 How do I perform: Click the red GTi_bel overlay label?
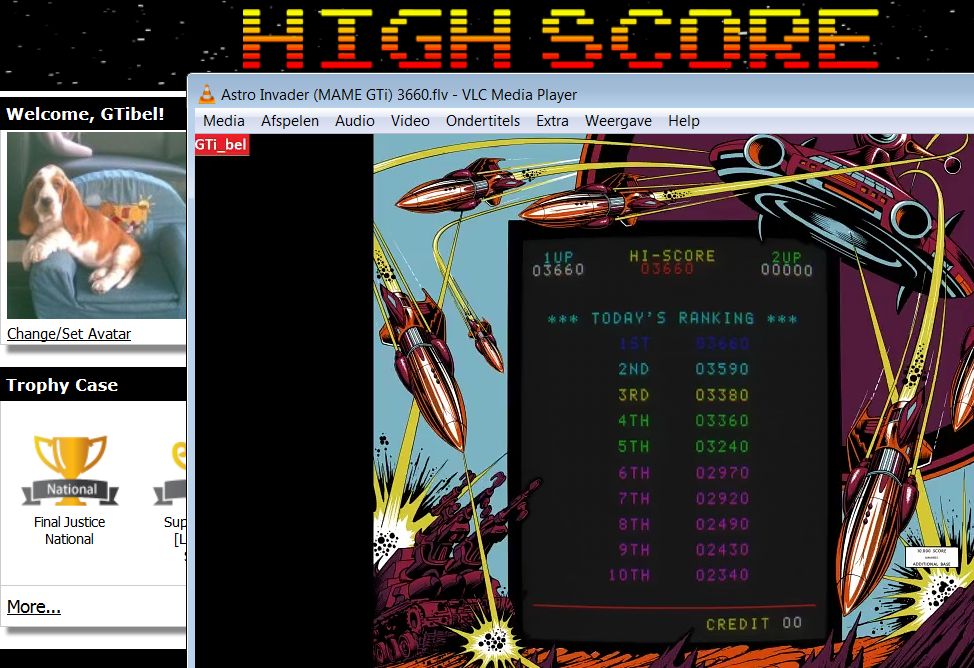pyautogui.click(x=221, y=145)
